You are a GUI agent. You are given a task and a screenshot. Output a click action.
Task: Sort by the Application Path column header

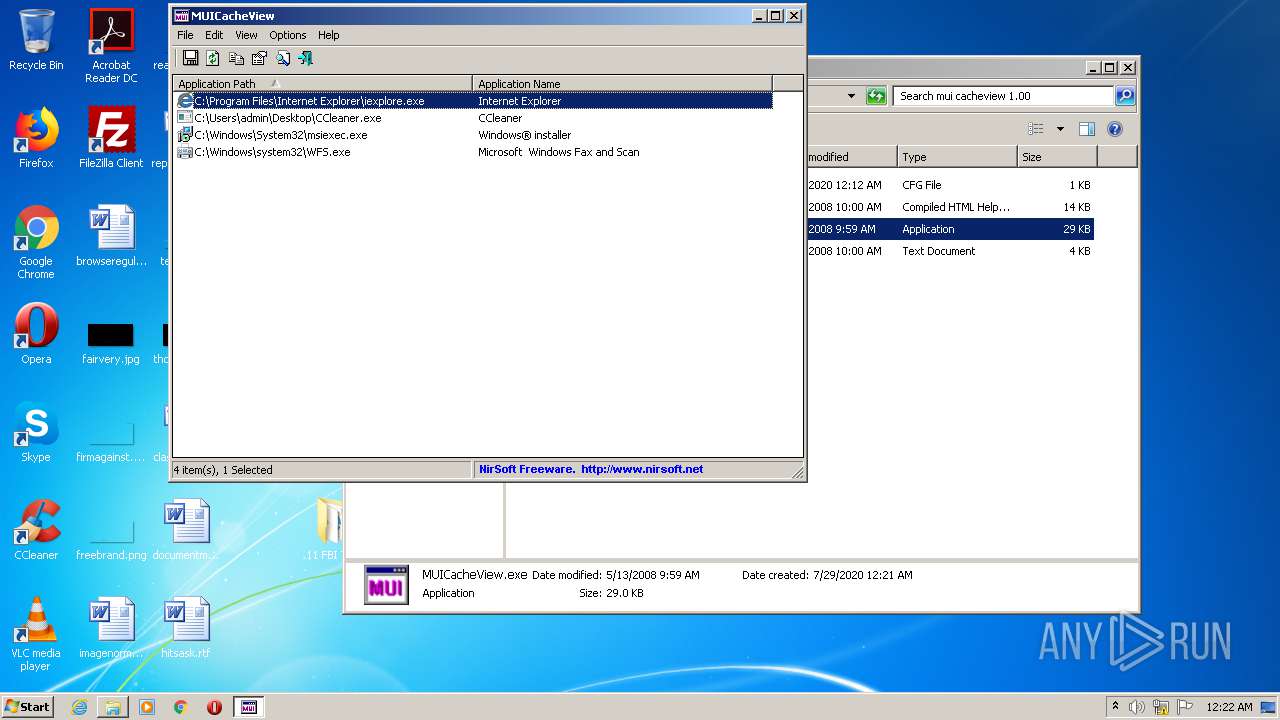pos(322,84)
